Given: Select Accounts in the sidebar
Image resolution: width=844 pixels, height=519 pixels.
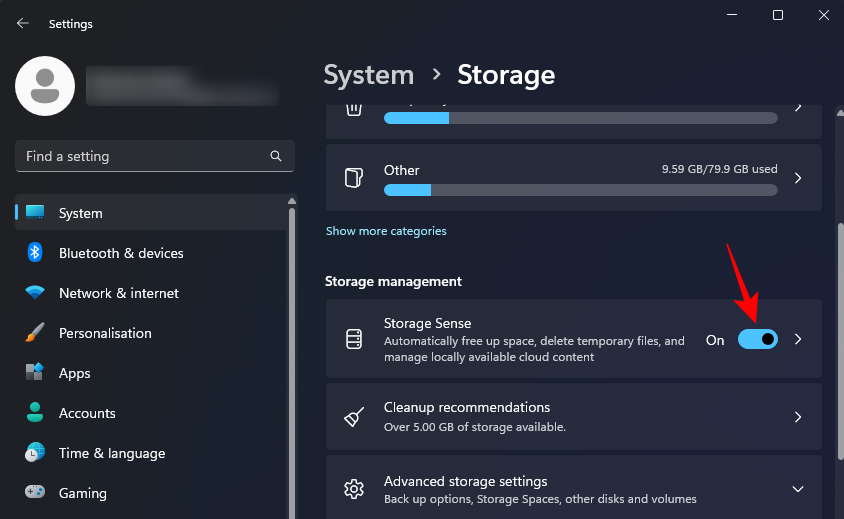Looking at the screenshot, I should click(x=87, y=413).
